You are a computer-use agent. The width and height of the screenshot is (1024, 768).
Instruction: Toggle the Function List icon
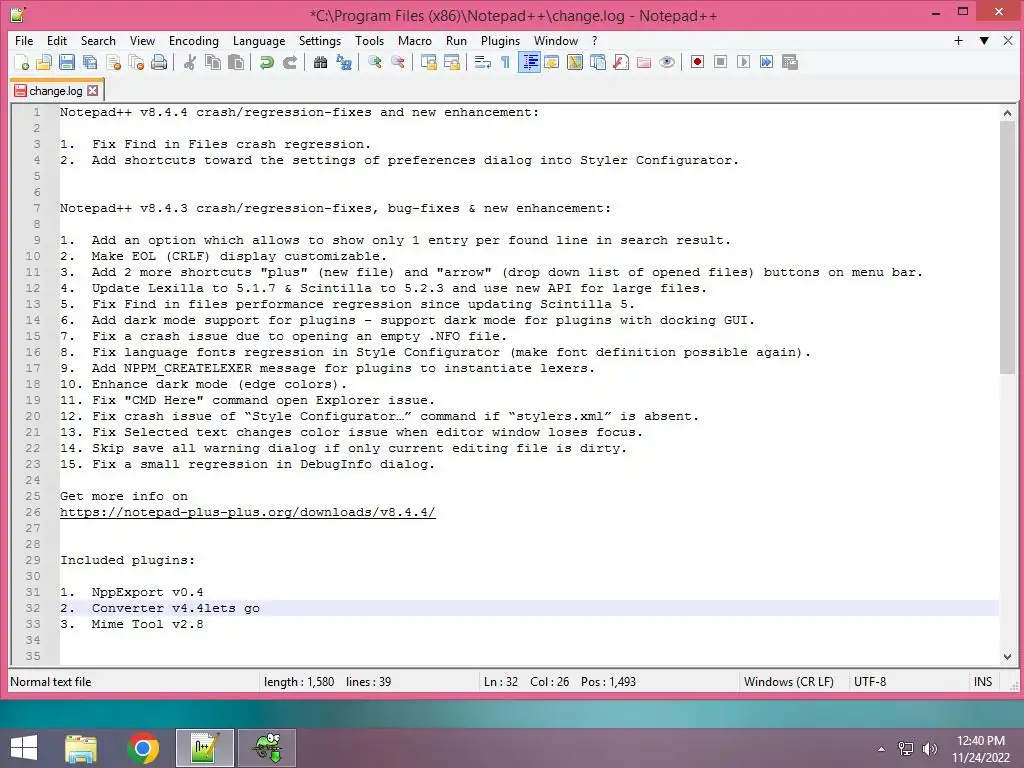tap(621, 62)
